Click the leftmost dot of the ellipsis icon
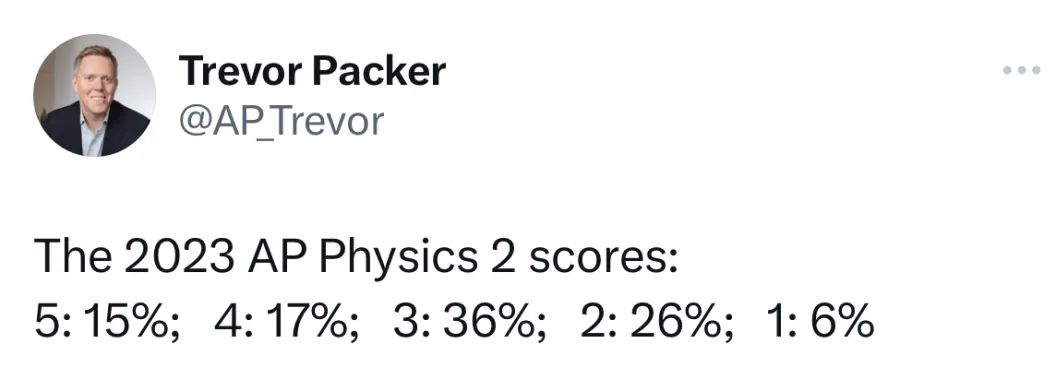This screenshot has width=1060, height=390. [1007, 70]
